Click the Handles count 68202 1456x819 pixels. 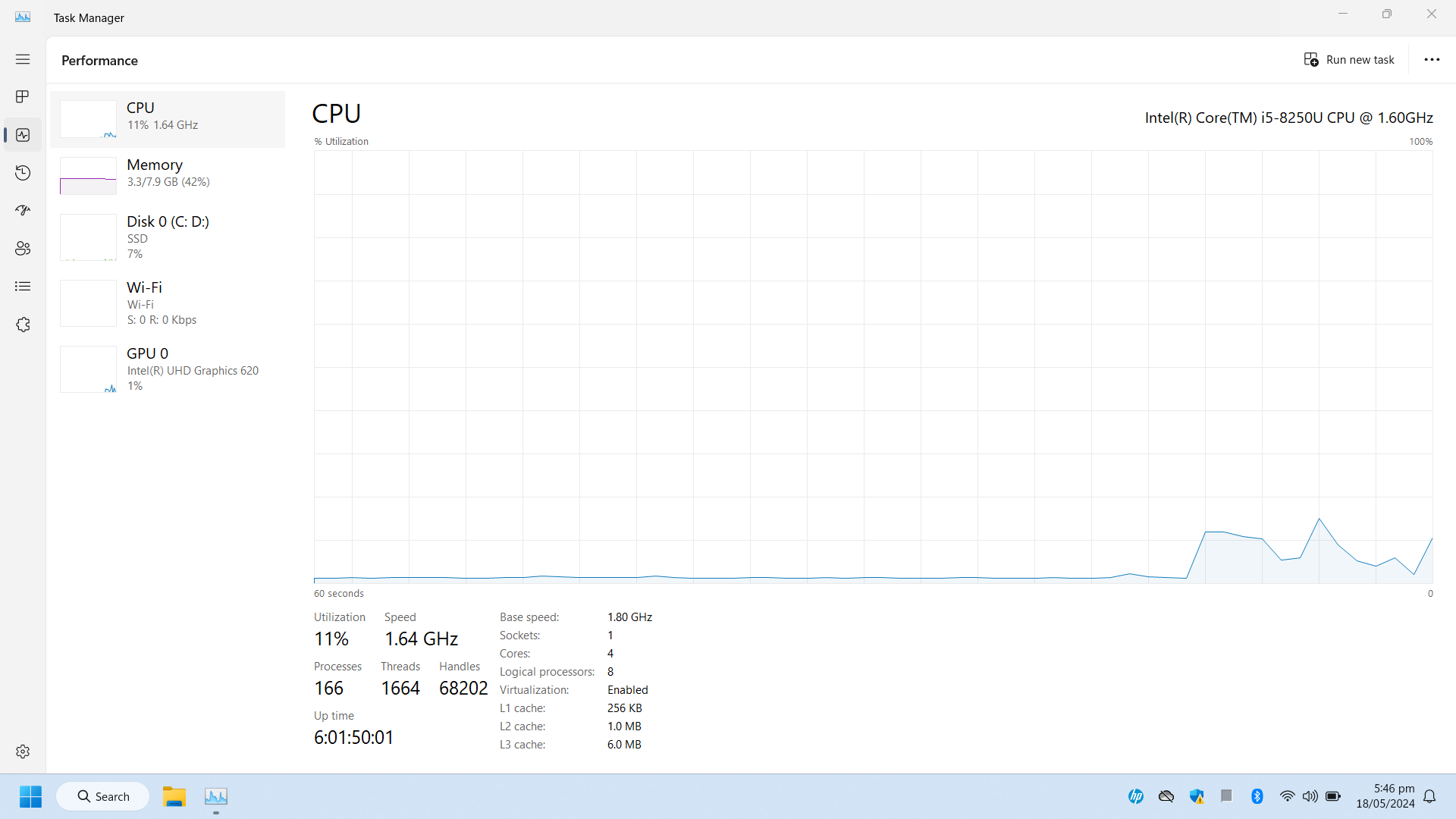(463, 689)
